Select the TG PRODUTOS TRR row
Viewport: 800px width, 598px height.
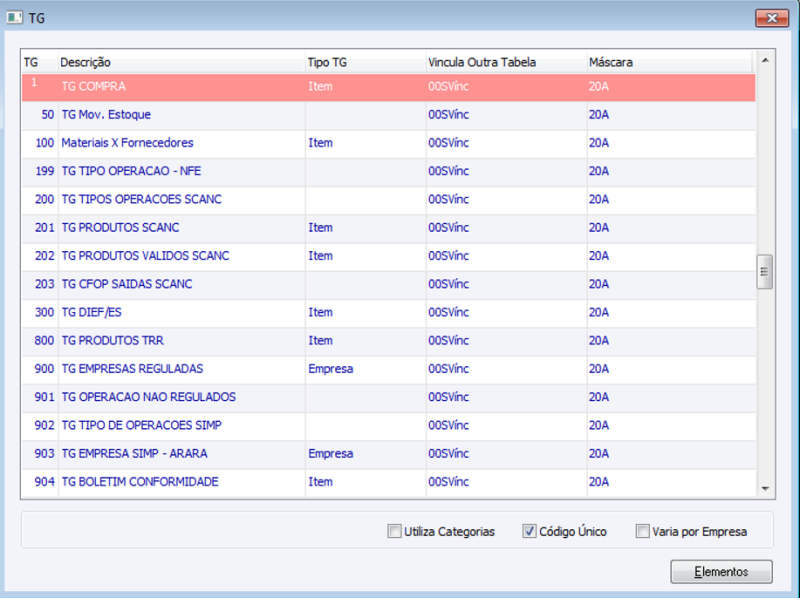click(389, 341)
